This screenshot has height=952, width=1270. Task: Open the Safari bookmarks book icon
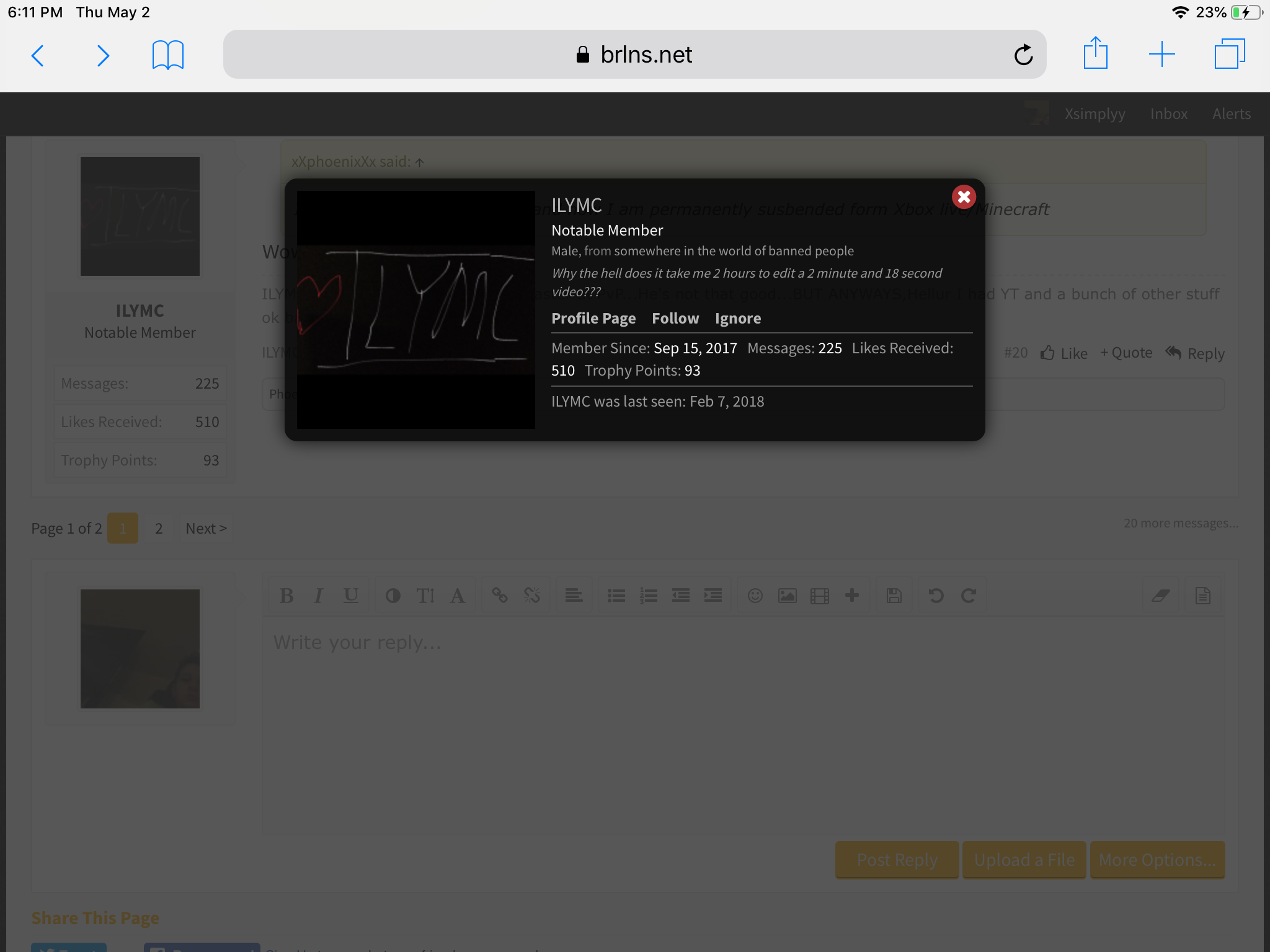point(168,55)
